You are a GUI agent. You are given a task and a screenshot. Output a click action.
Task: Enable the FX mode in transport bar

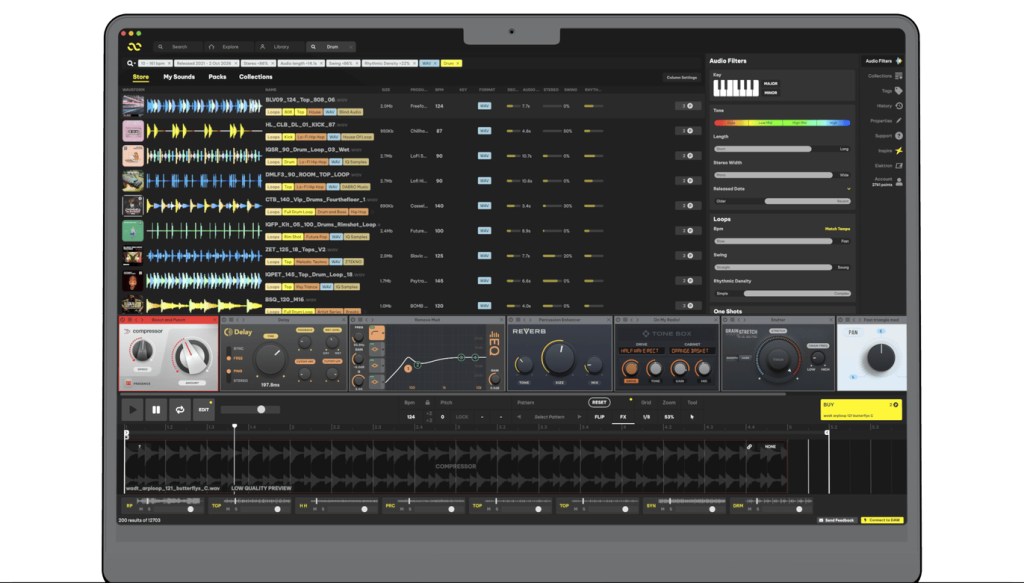(623, 417)
